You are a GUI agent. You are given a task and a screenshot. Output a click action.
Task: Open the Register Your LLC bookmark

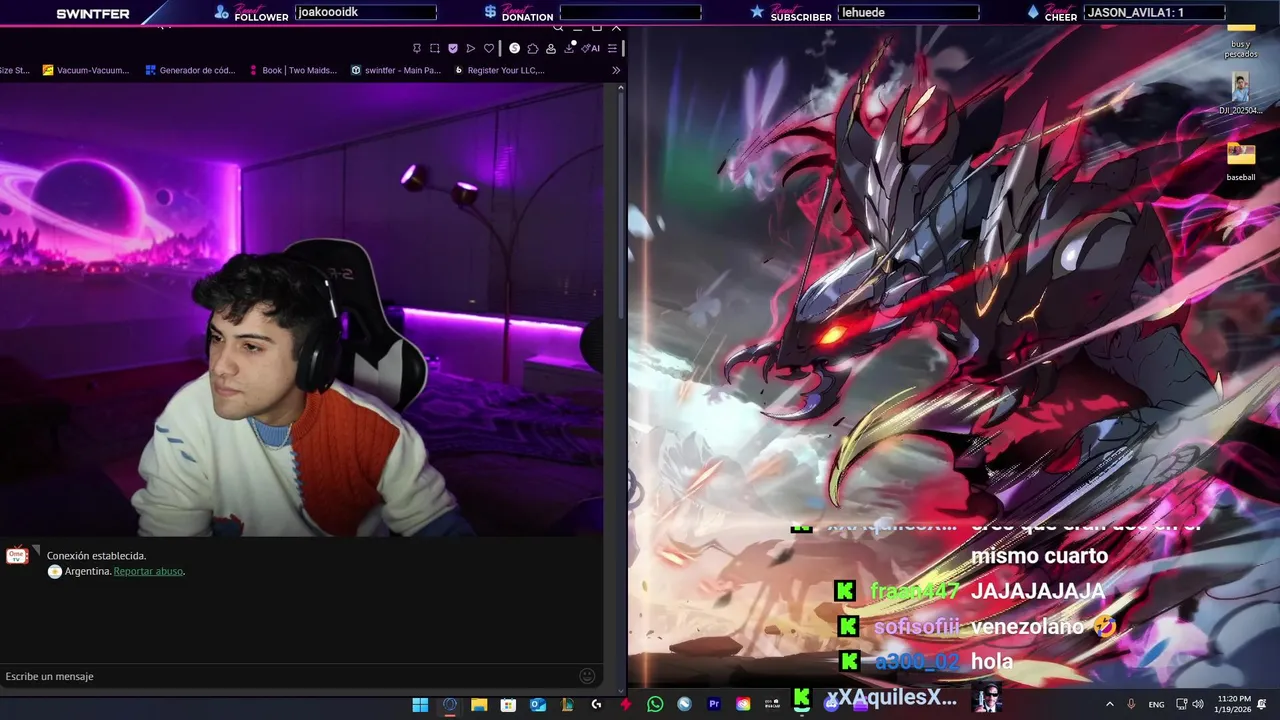click(x=499, y=70)
